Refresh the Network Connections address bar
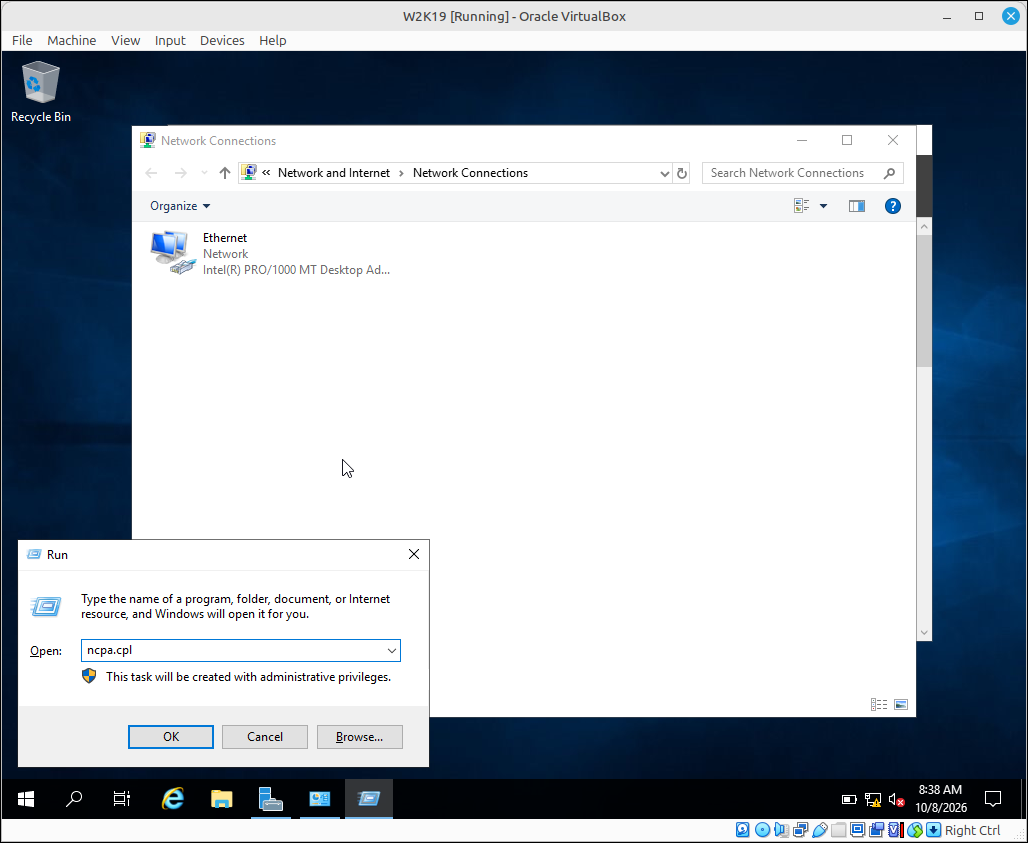The image size is (1028, 843). (682, 173)
